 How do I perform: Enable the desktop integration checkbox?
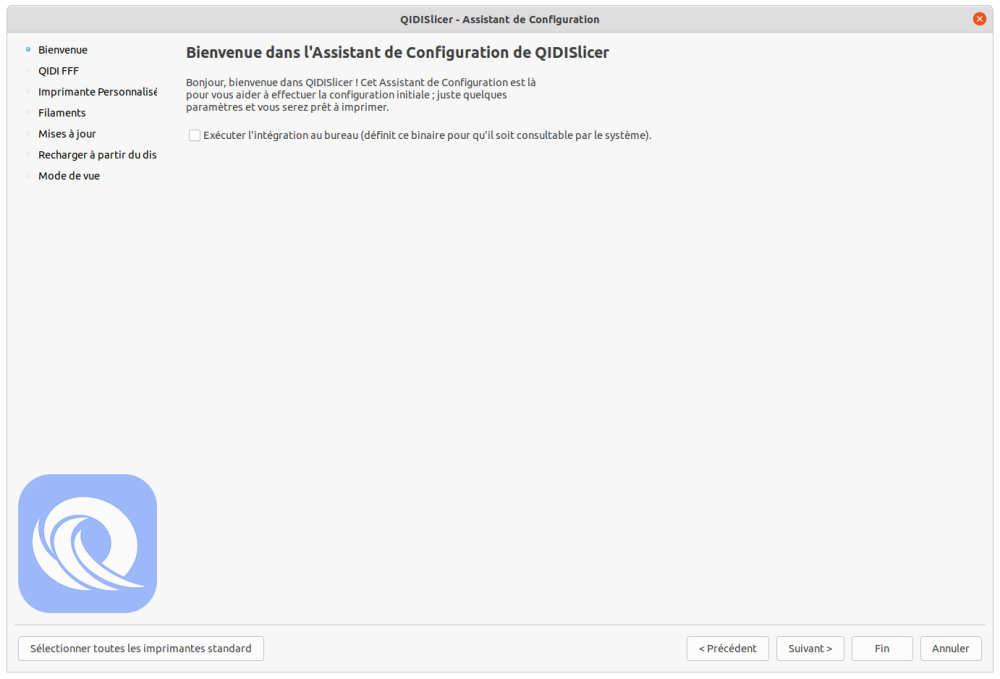click(x=195, y=135)
